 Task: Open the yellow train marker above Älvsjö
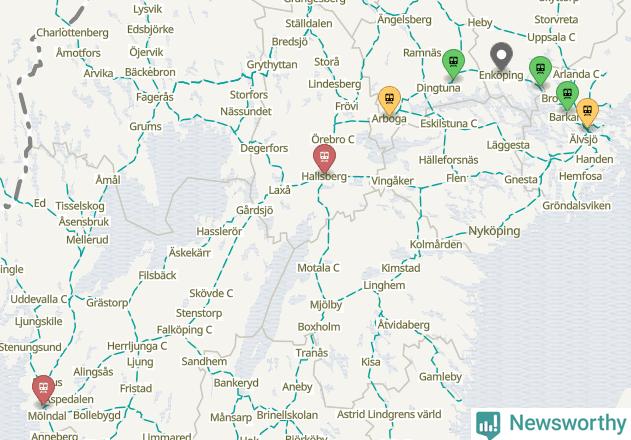588,112
